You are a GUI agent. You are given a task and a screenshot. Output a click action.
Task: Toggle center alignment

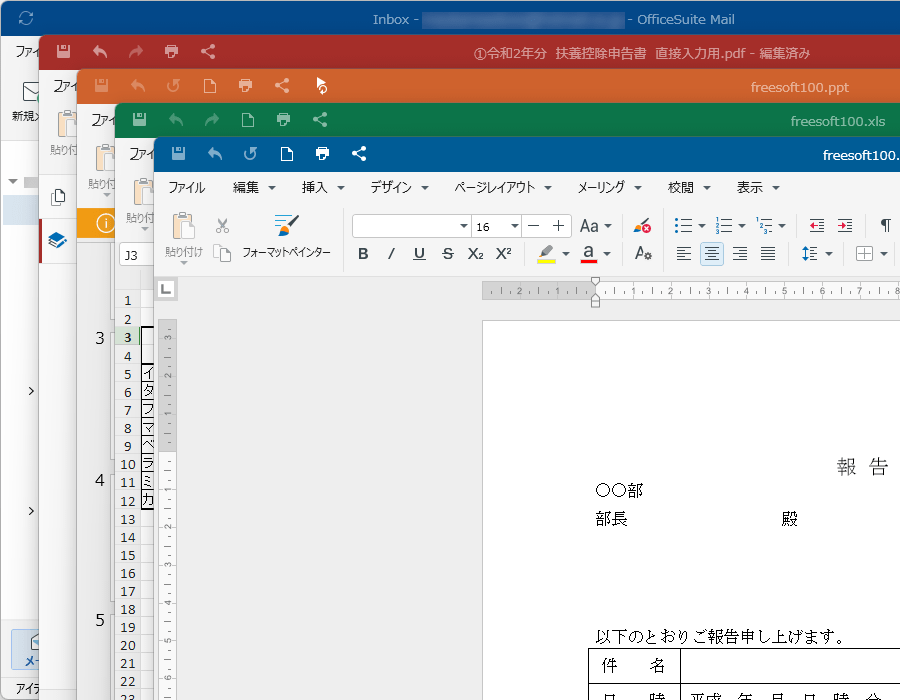click(712, 254)
